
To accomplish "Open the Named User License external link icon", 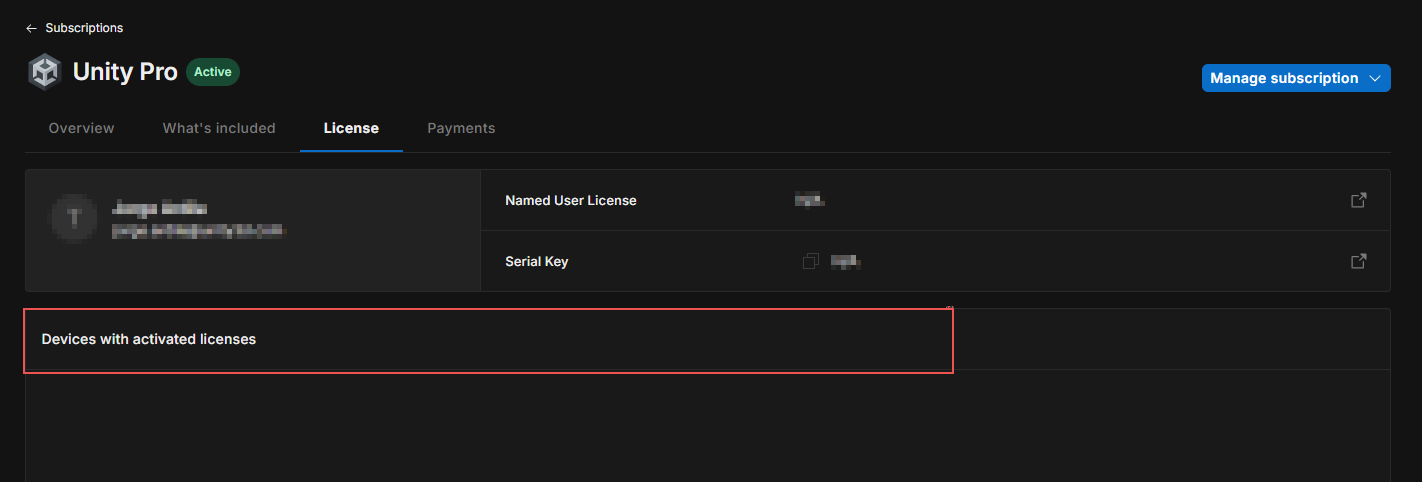I will click(x=1359, y=200).
